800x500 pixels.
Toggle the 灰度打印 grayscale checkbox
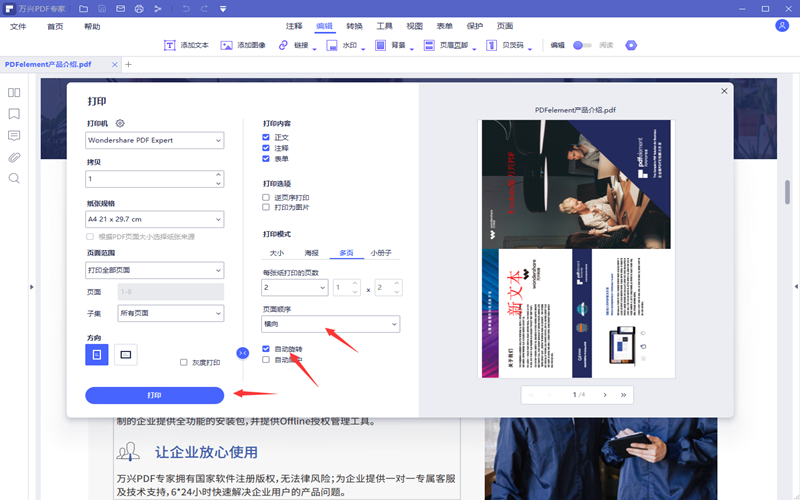pyautogui.click(x=184, y=362)
